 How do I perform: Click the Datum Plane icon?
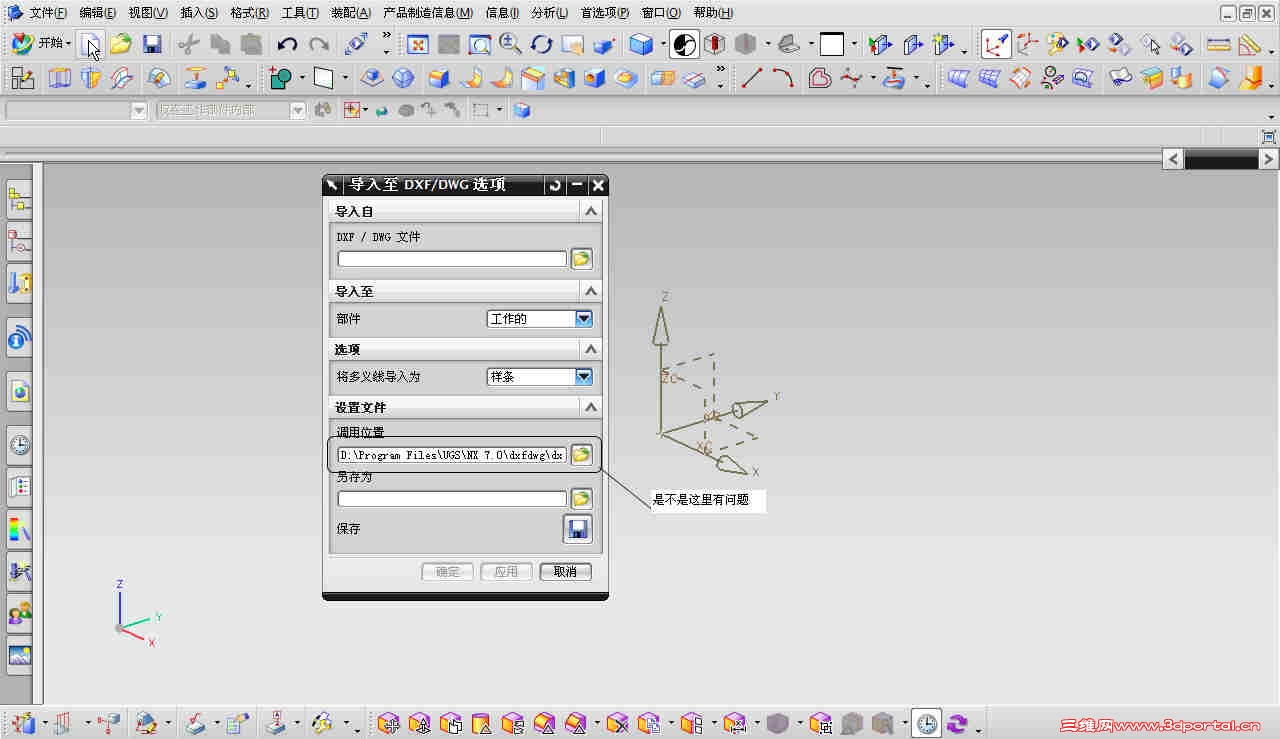(x=323, y=77)
